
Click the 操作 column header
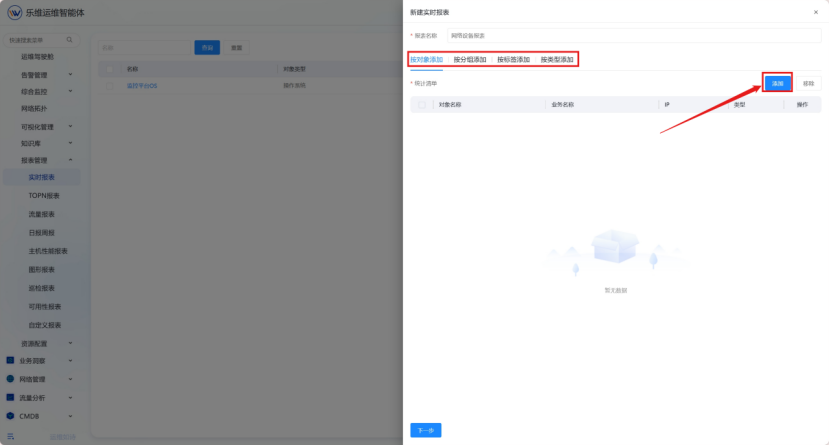click(802, 105)
